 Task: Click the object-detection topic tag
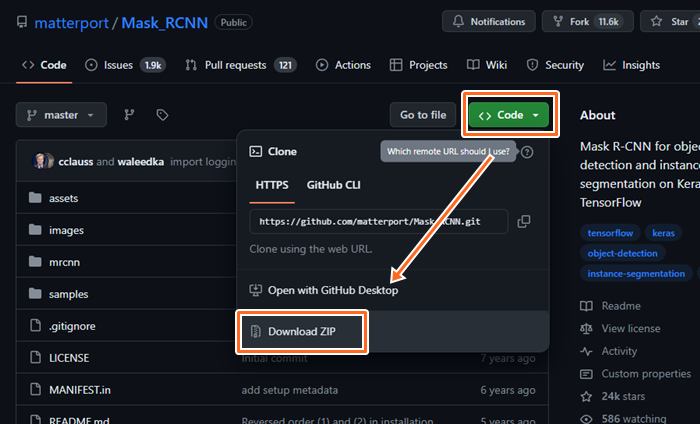pyautogui.click(x=623, y=254)
